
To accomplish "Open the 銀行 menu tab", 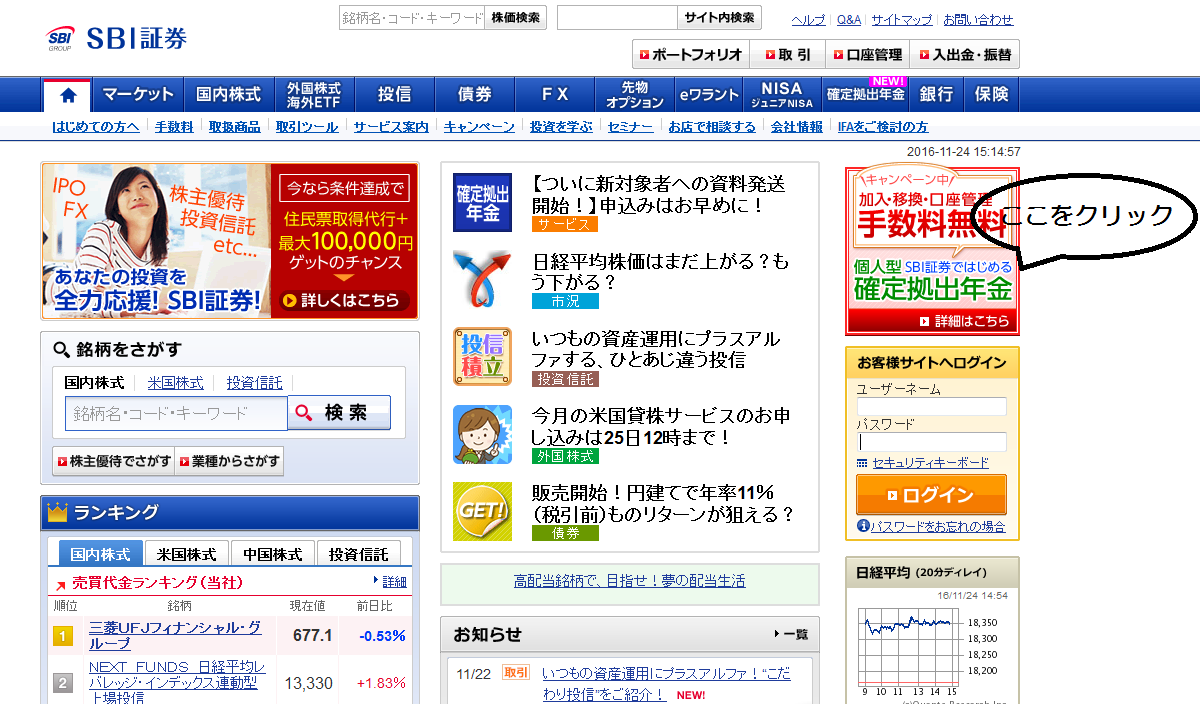I will coord(937,95).
